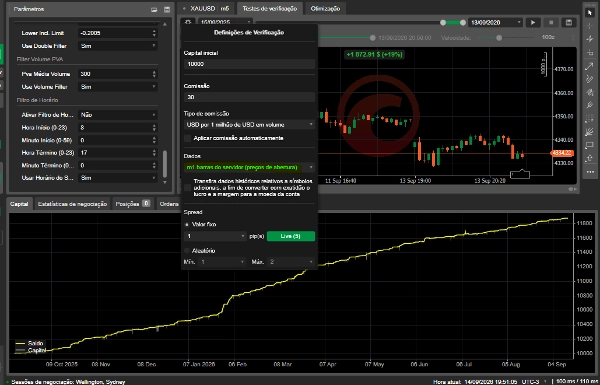
Task: Open the 'Dados' m1 barras dropdown
Action: tap(249, 167)
